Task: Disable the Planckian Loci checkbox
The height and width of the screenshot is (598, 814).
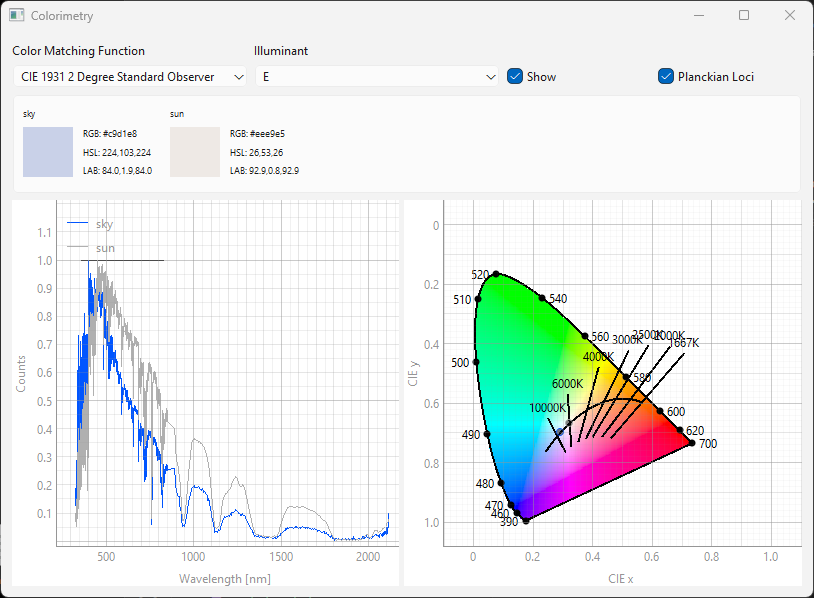Action: pyautogui.click(x=666, y=76)
